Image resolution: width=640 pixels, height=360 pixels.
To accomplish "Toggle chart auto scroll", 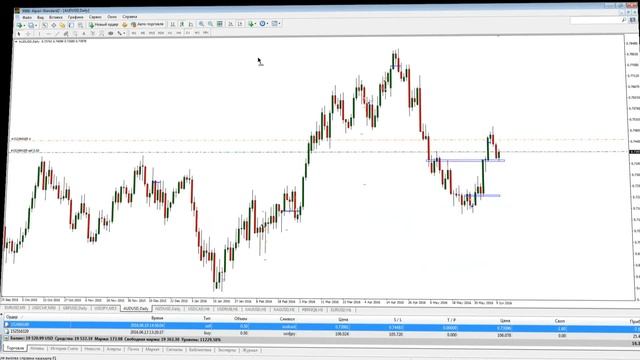I will (x=231, y=24).
